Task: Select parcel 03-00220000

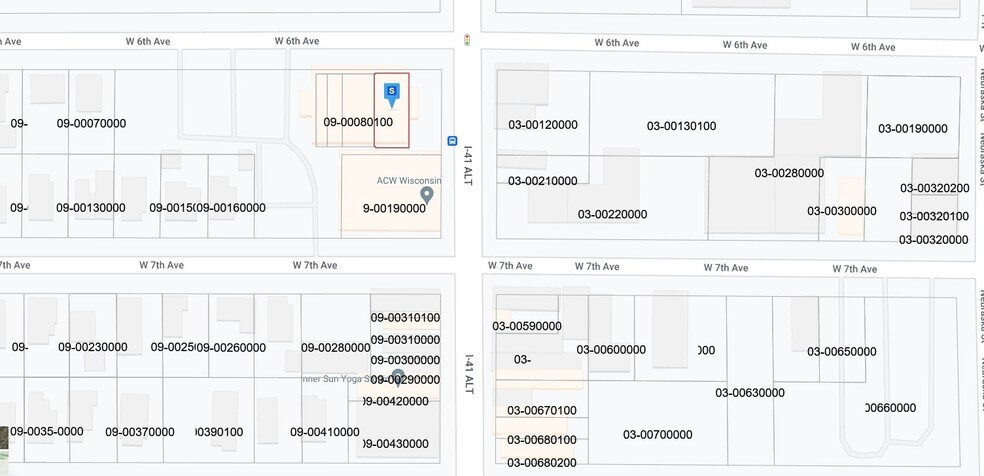Action: (612, 214)
